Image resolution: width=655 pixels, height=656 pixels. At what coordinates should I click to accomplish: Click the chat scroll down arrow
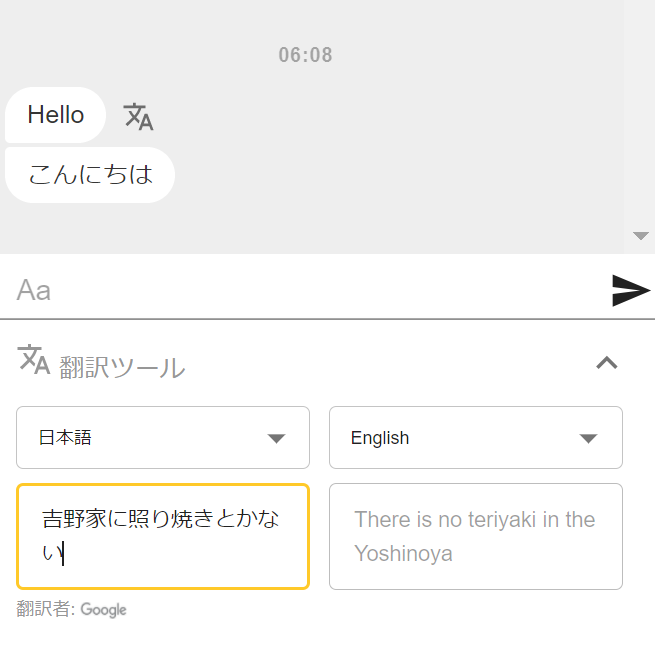click(x=640, y=236)
